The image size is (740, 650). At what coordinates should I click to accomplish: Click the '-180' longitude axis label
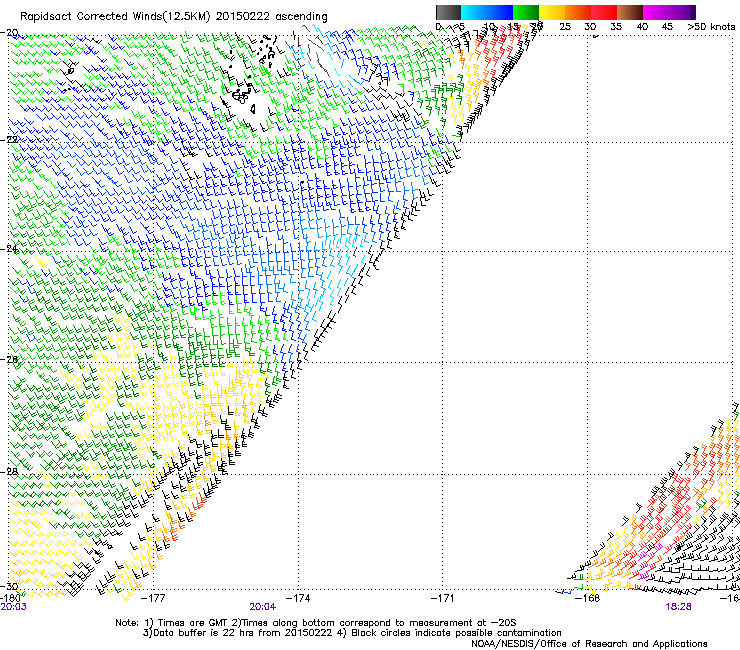pos(10,599)
